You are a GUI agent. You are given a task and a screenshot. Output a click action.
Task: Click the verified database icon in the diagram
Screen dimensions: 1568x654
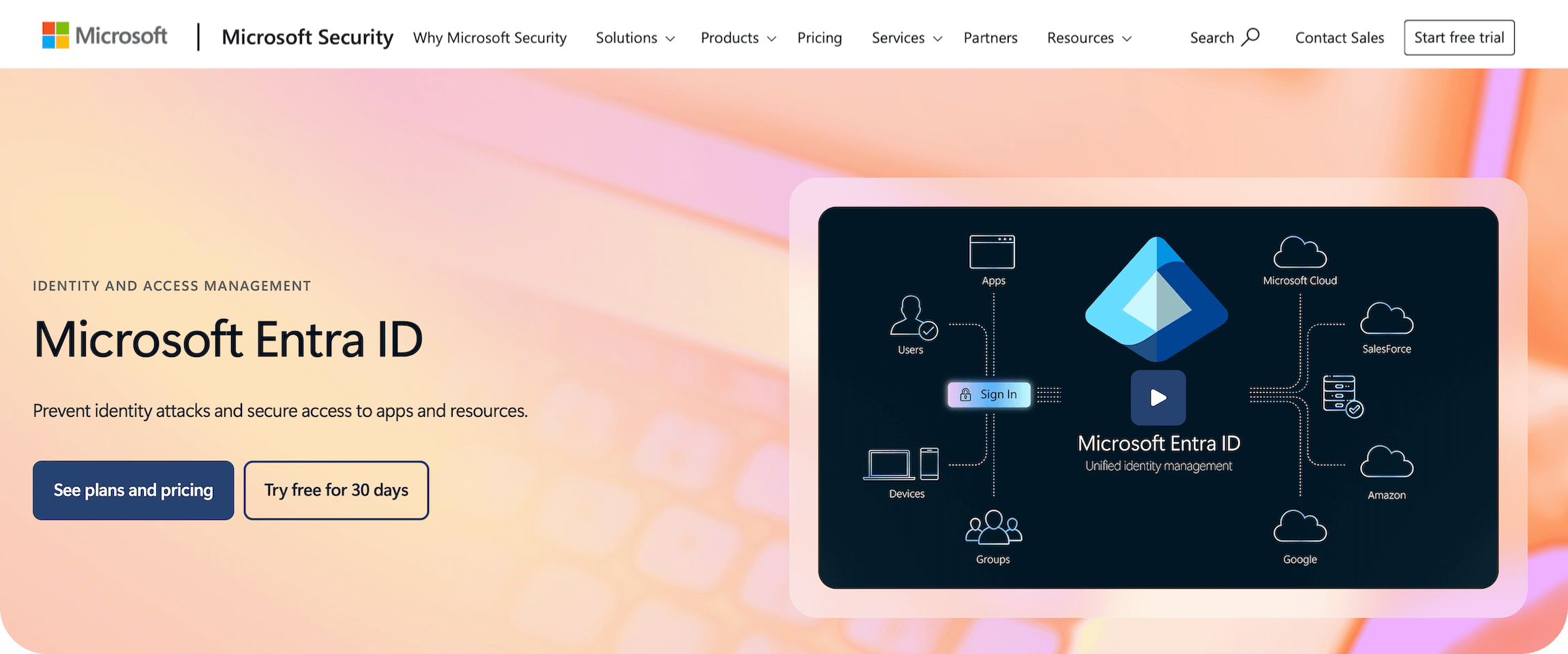point(1340,395)
